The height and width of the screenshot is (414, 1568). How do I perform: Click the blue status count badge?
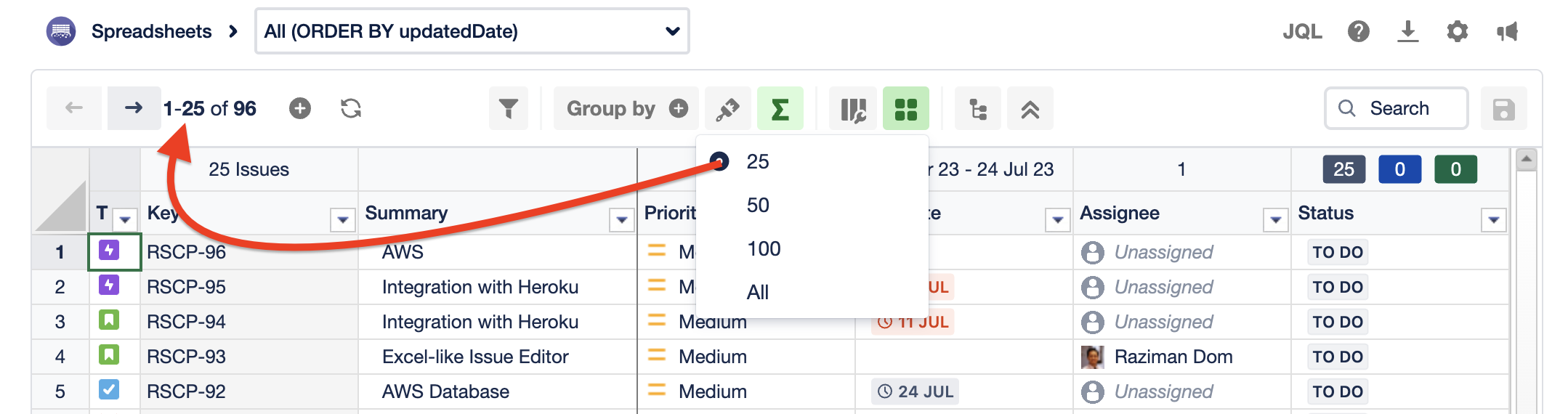1399,169
